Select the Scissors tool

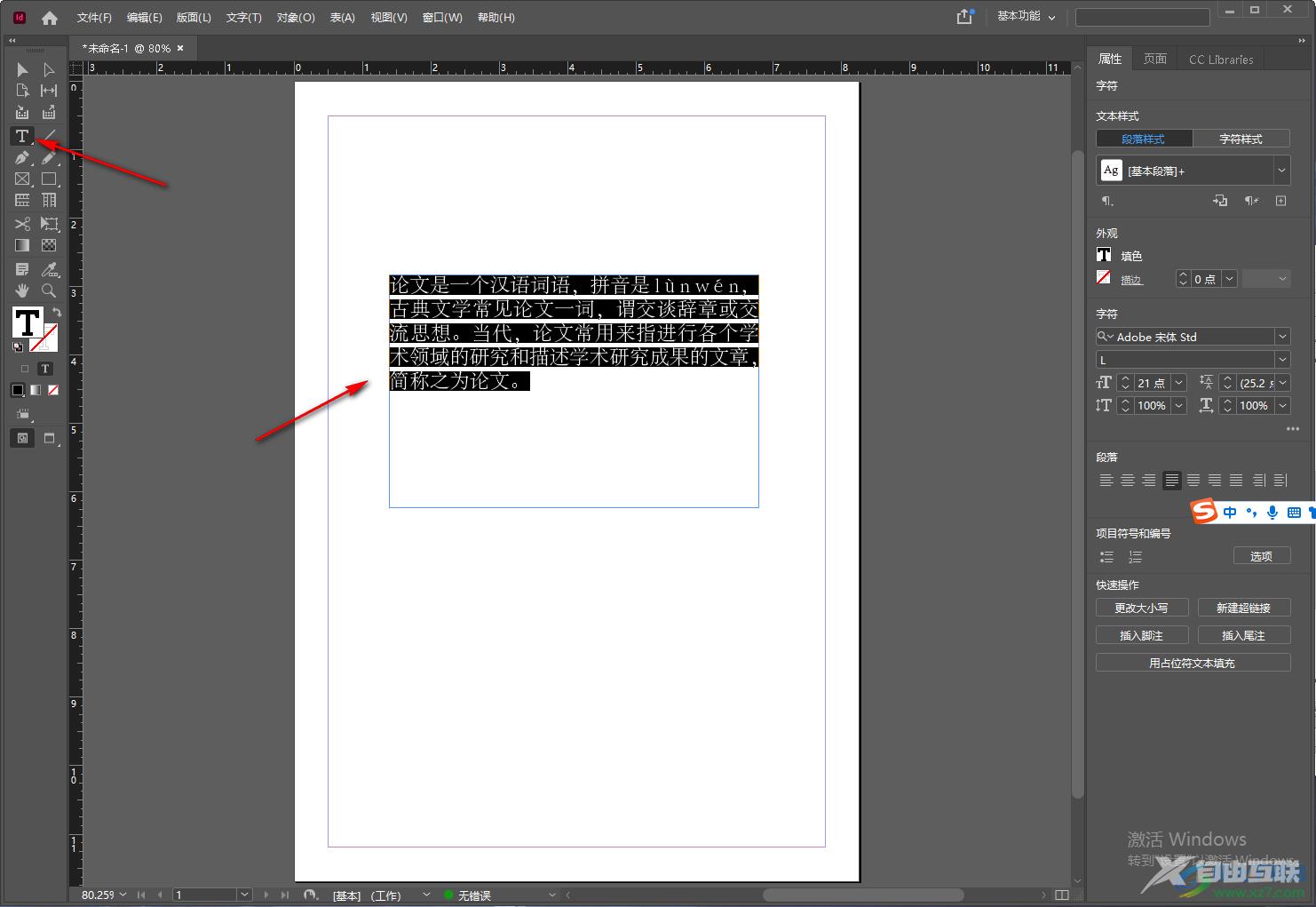pyautogui.click(x=22, y=224)
